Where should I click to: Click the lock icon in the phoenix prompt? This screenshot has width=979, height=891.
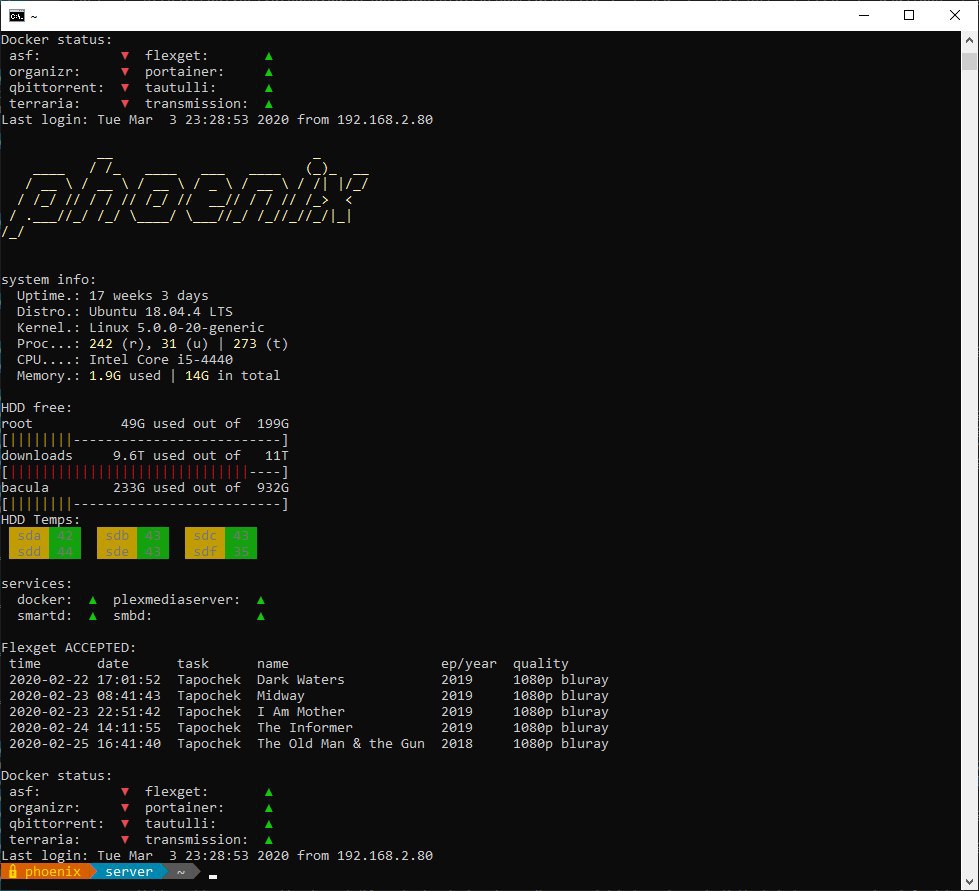[x=12, y=872]
